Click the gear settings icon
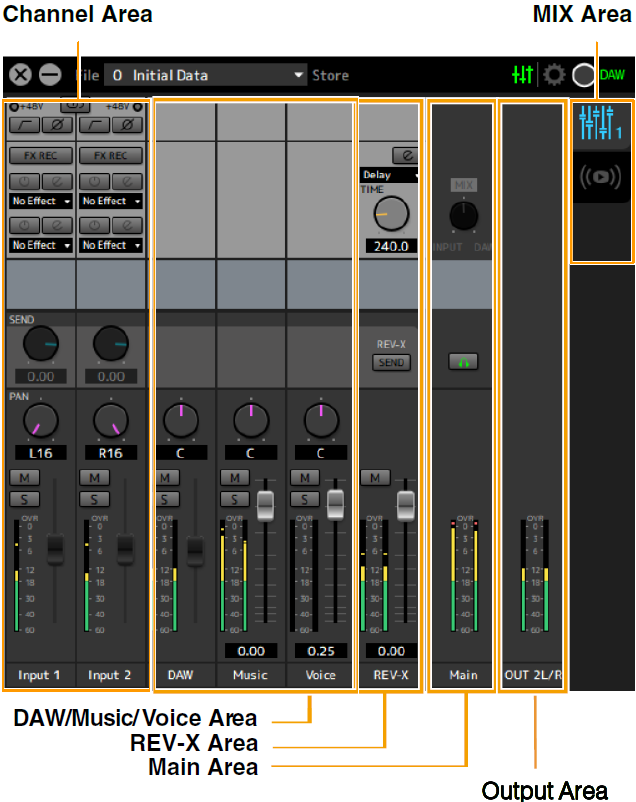636x802 pixels. [x=553, y=75]
